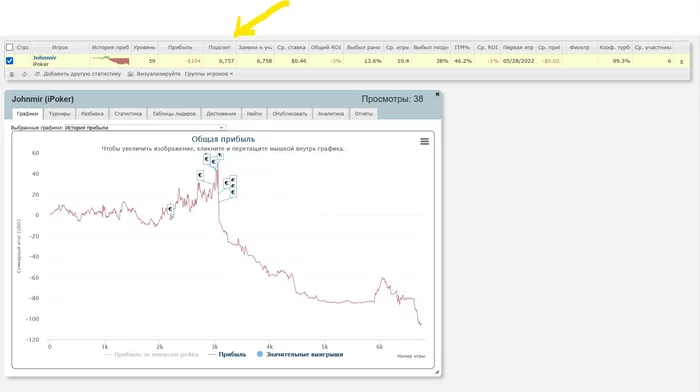Image resolution: width=700 pixels, height=392 pixels.
Task: Click the 05/28/2022 first game cell
Action: (x=518, y=61)
